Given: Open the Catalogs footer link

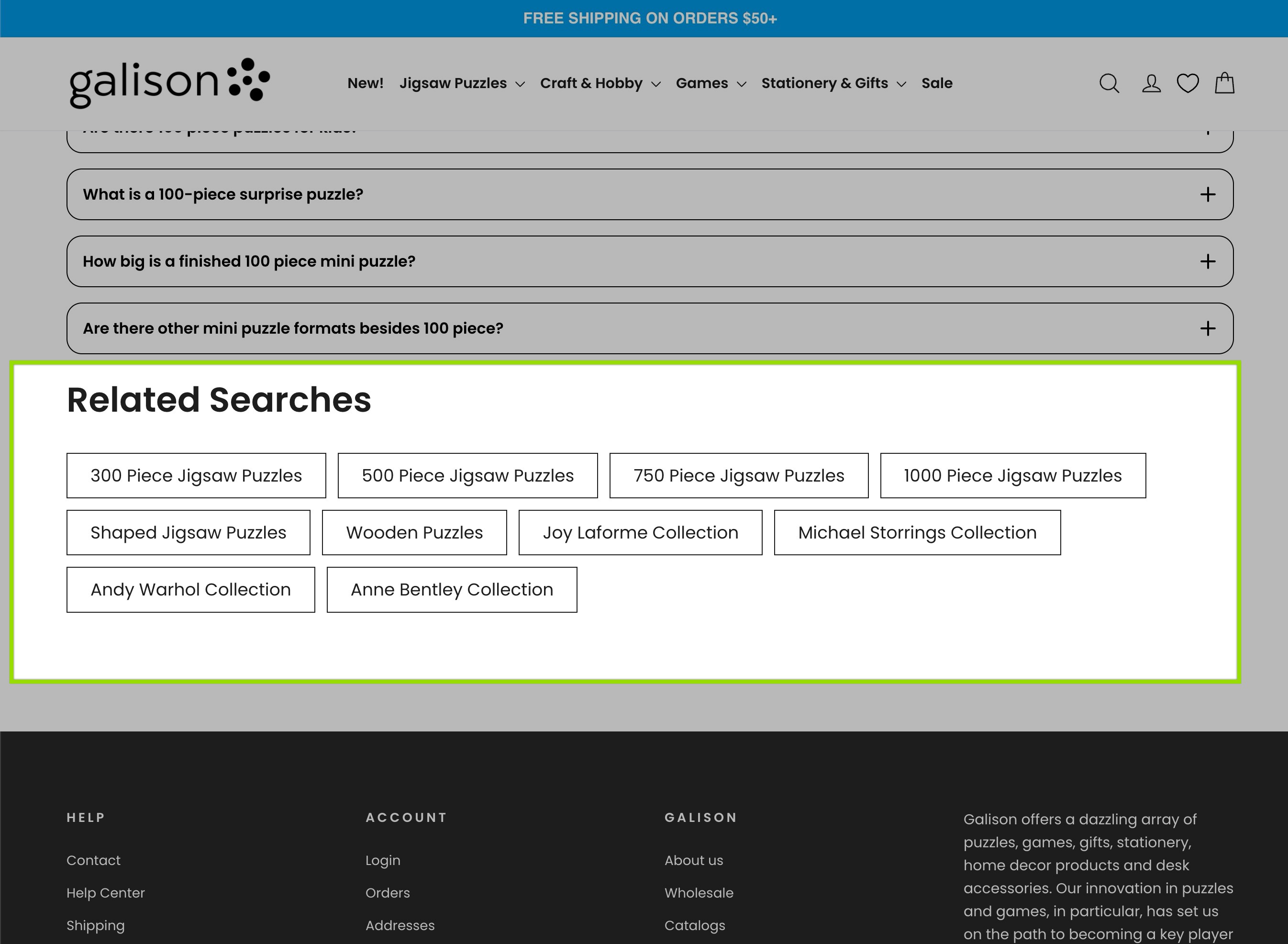Looking at the screenshot, I should point(695,926).
